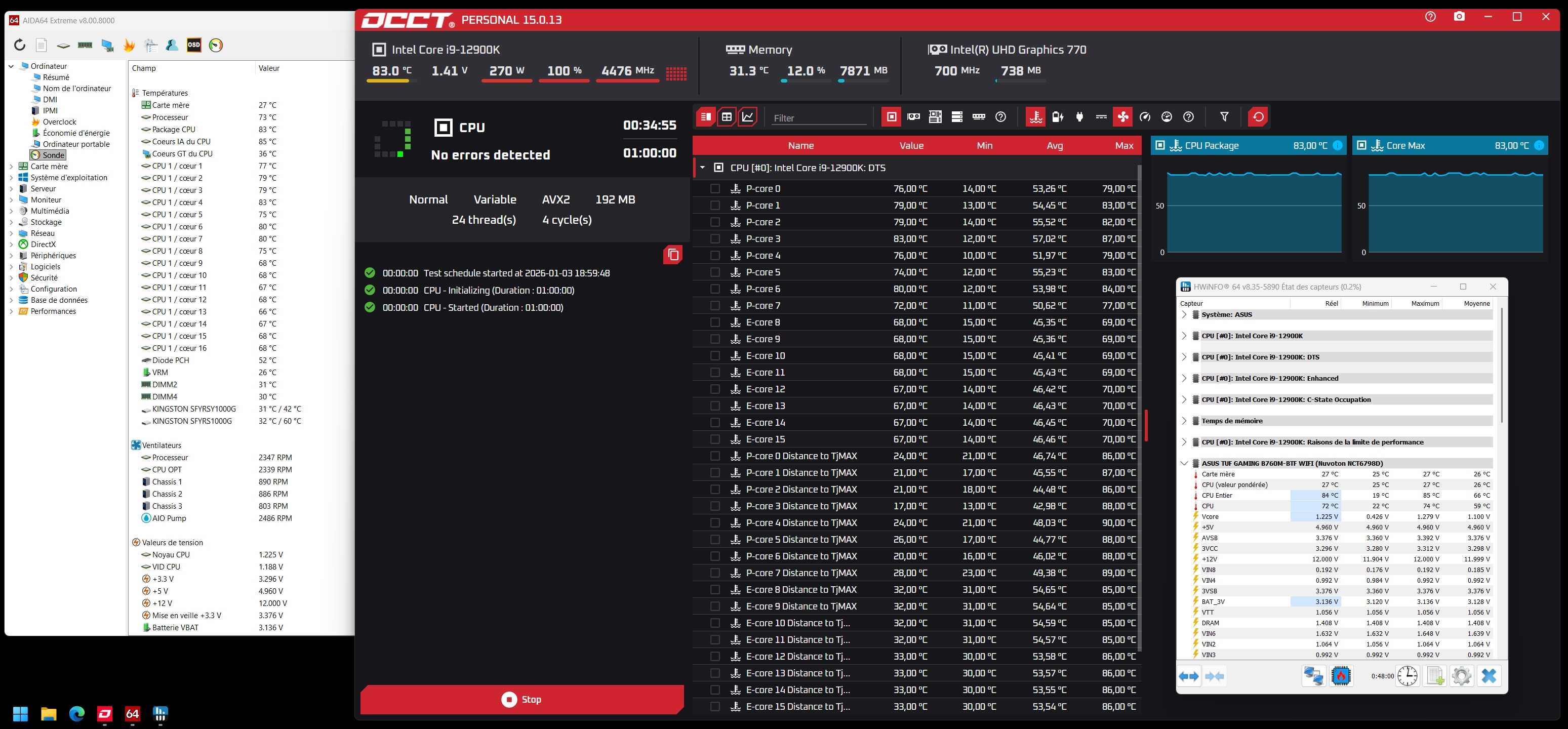The image size is (1568, 729).
Task: Check the P-core 0 checkbox
Action: coord(715,189)
